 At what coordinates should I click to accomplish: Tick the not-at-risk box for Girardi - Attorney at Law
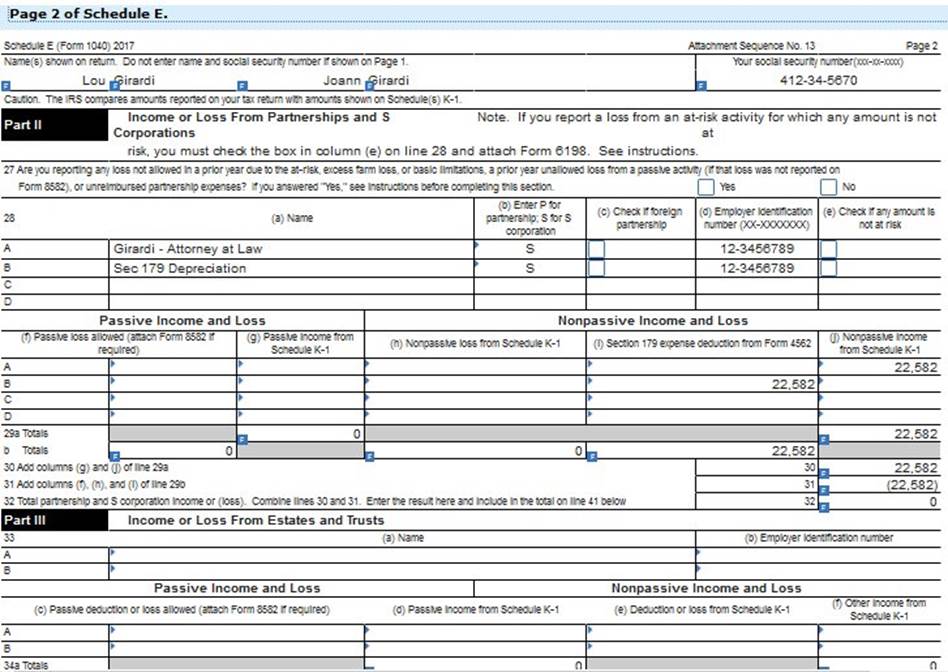coord(828,249)
